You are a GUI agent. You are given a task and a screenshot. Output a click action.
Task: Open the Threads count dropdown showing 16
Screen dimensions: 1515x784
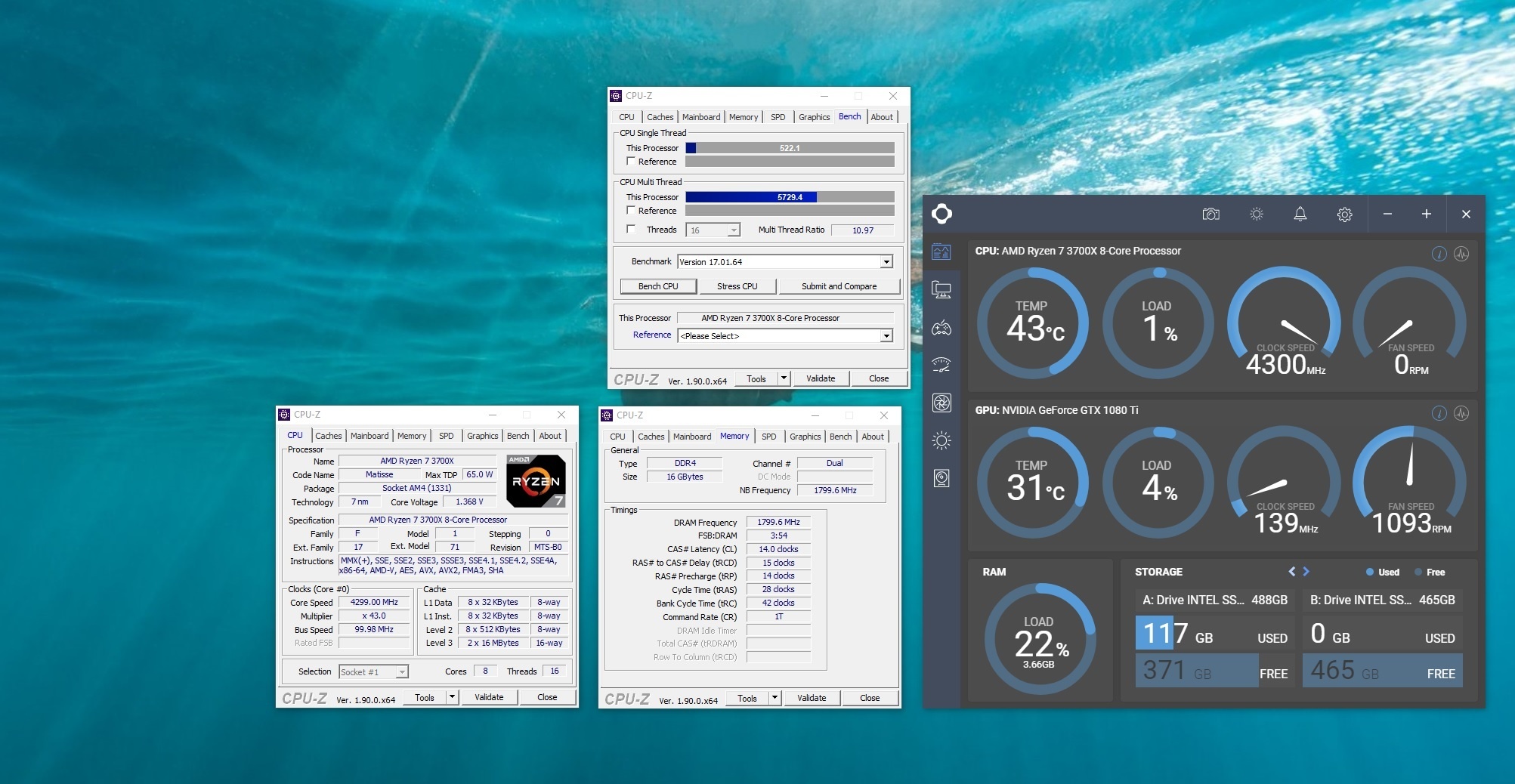tap(713, 230)
